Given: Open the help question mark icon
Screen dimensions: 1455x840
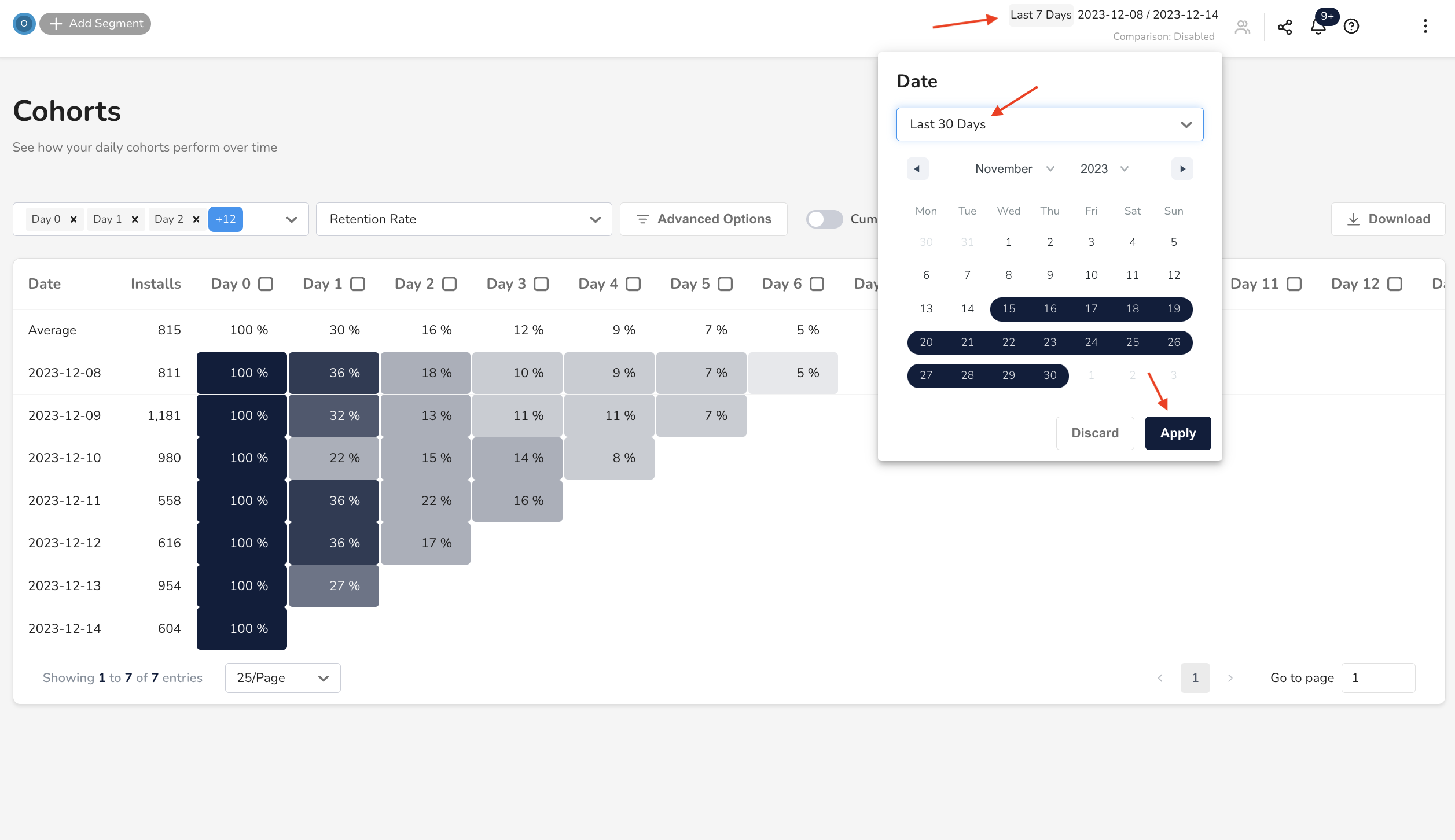Looking at the screenshot, I should pos(1351,27).
